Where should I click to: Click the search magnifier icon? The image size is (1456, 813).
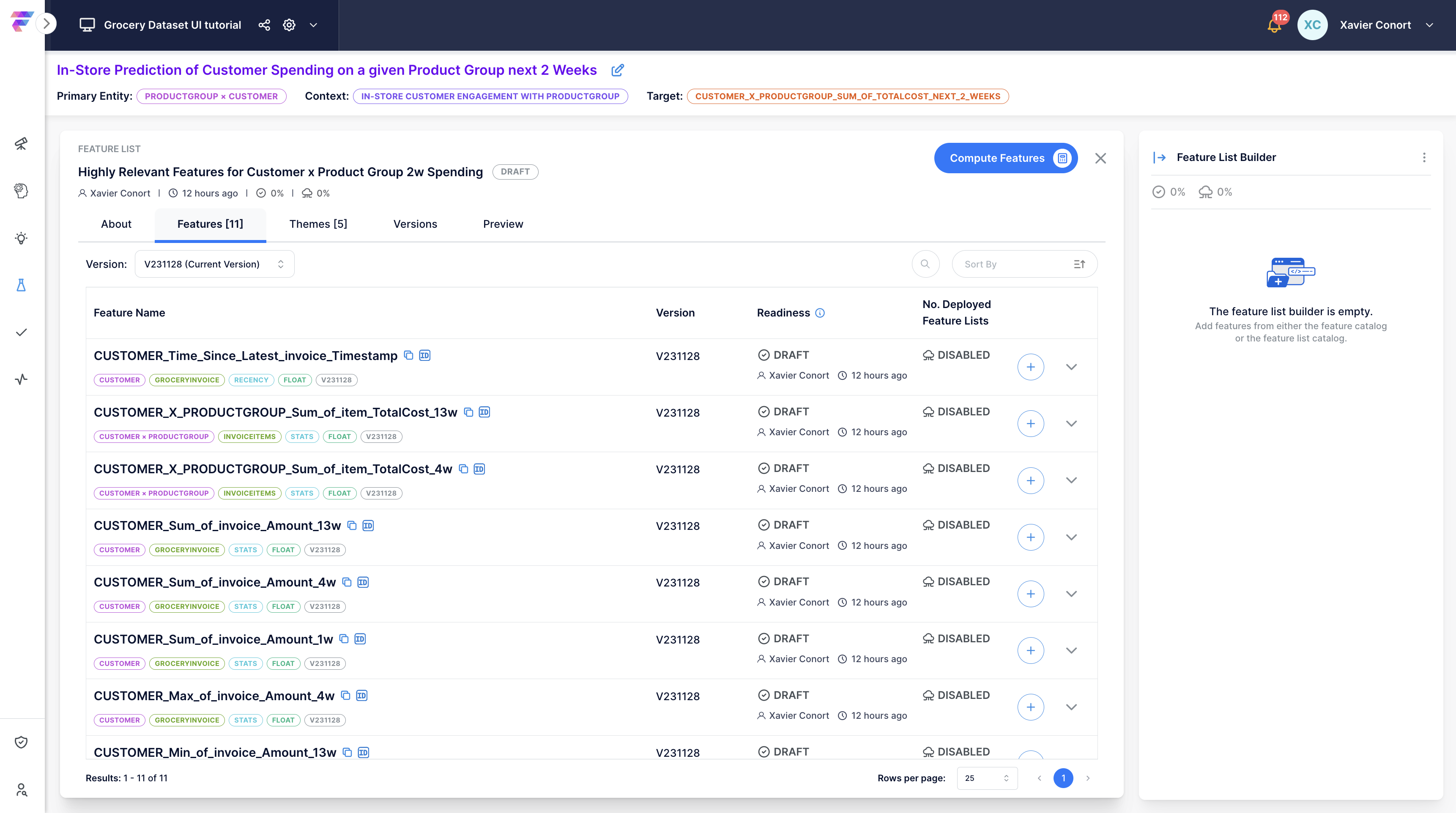[925, 264]
